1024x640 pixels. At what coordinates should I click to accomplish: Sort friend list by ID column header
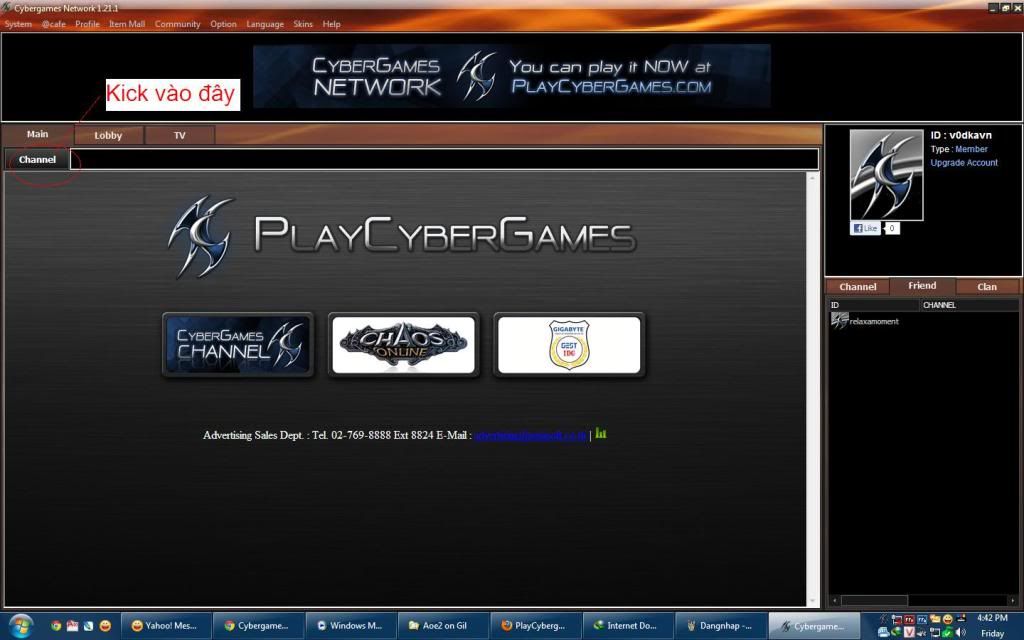pos(873,305)
